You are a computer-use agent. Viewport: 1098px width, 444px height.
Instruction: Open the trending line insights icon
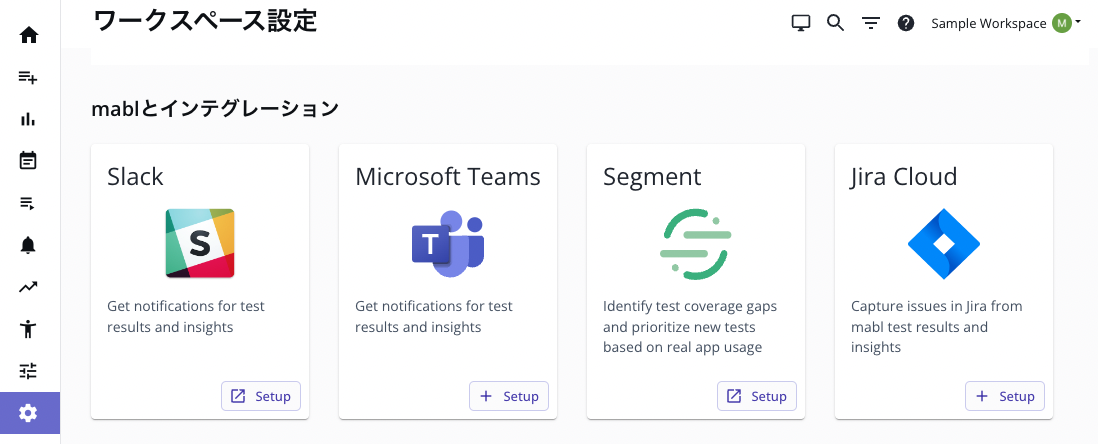coord(28,287)
